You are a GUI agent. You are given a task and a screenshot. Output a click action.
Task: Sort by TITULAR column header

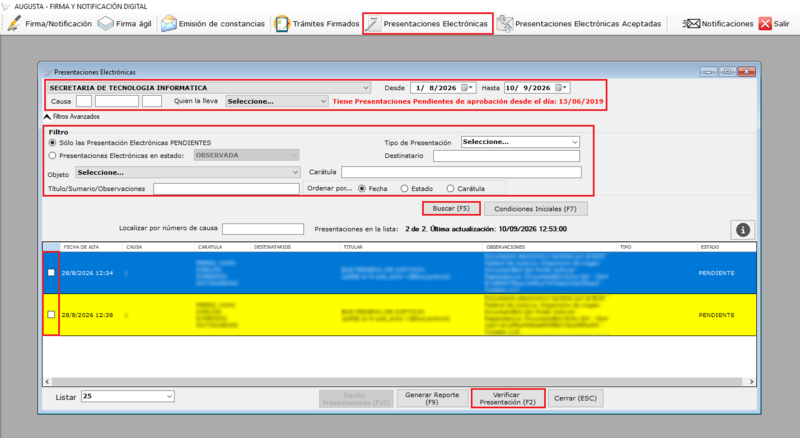[x=411, y=247]
